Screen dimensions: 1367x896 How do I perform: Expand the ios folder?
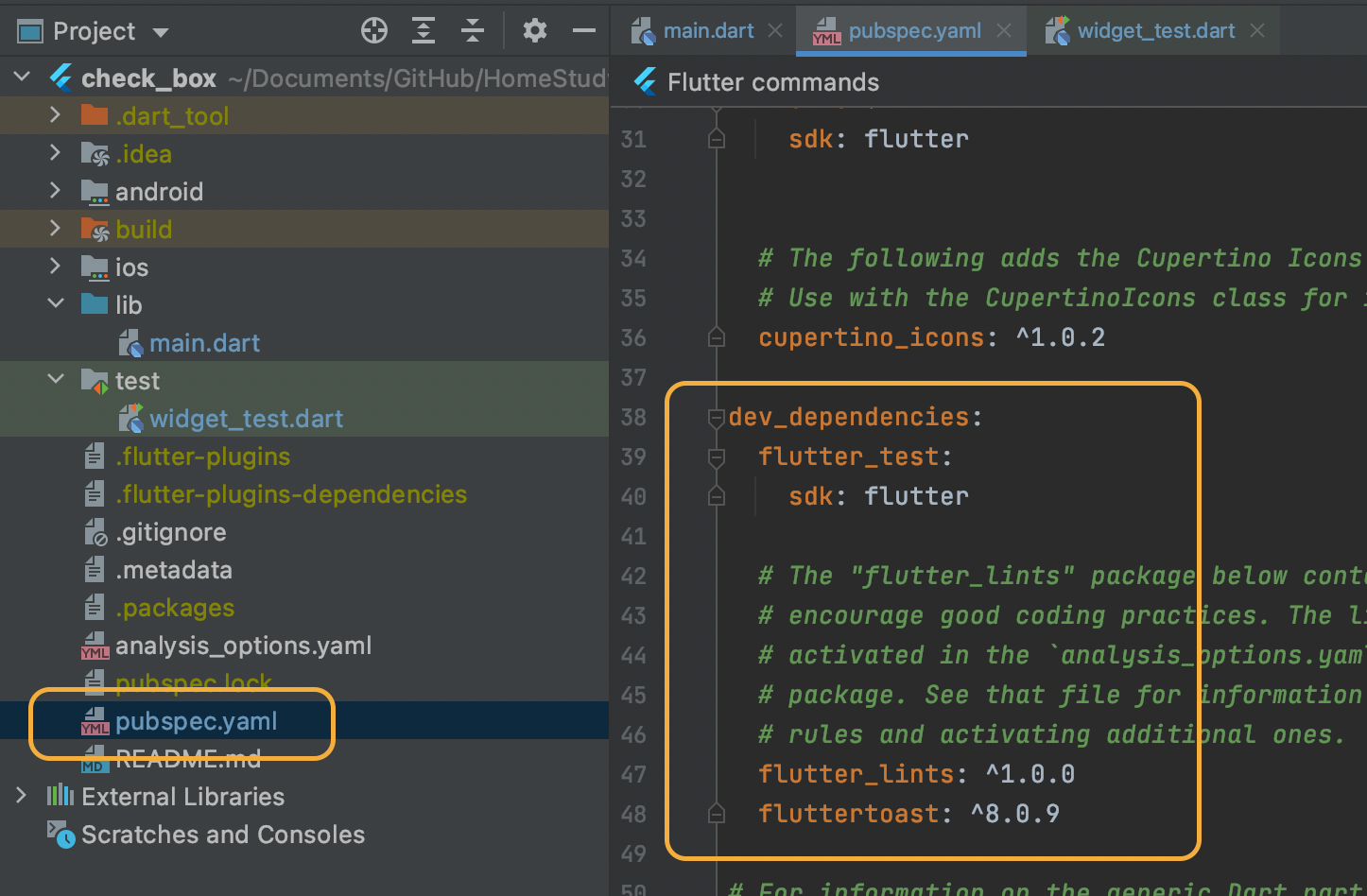point(55,267)
